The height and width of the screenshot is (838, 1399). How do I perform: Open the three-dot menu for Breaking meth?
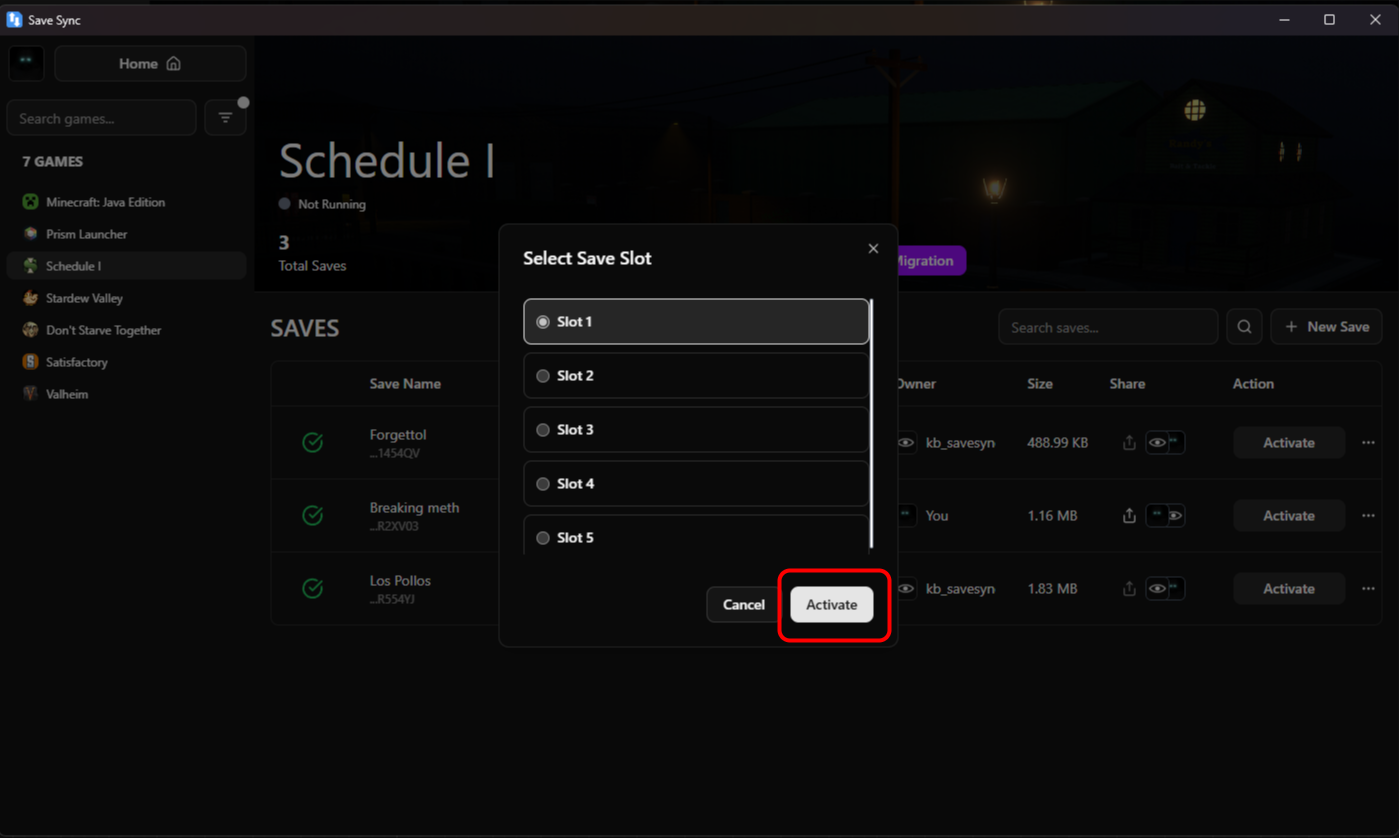1368,515
